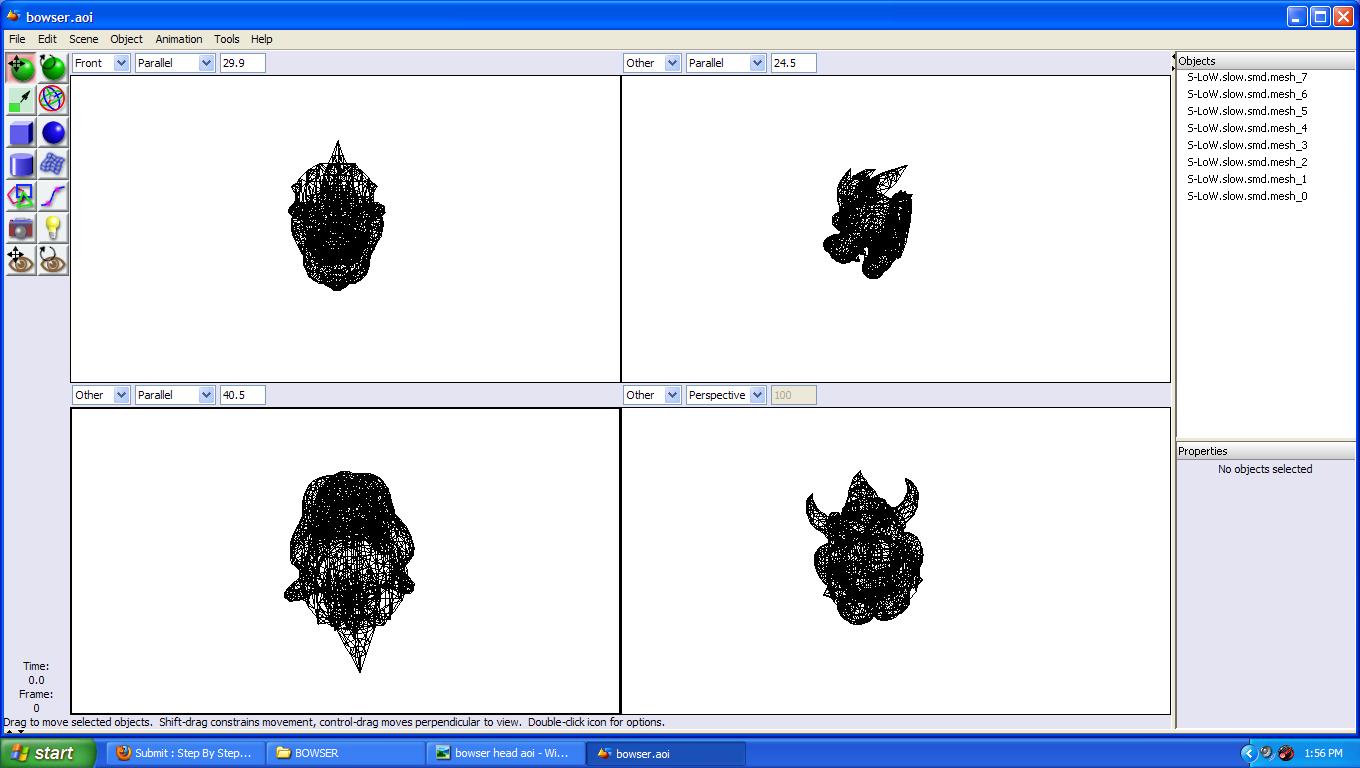Click the red round tray icon
Screen dimensions: 1360x768
(x=1286, y=753)
